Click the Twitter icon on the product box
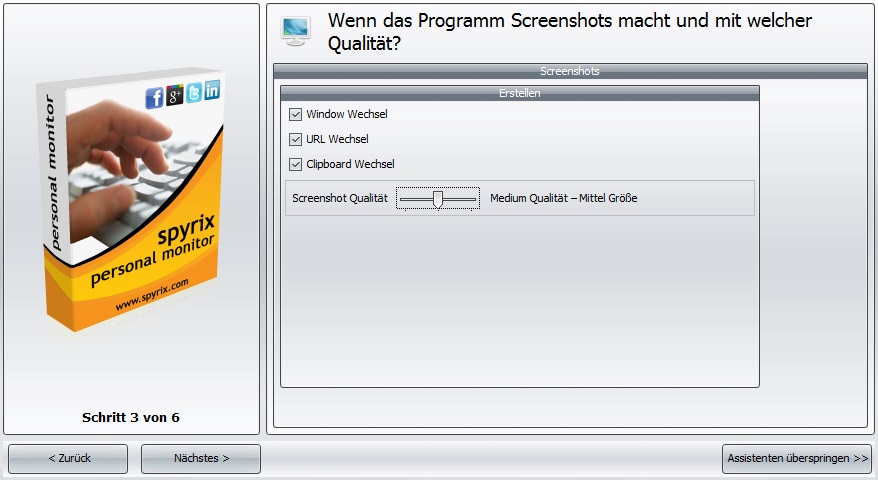This screenshot has width=878, height=480. [194, 92]
